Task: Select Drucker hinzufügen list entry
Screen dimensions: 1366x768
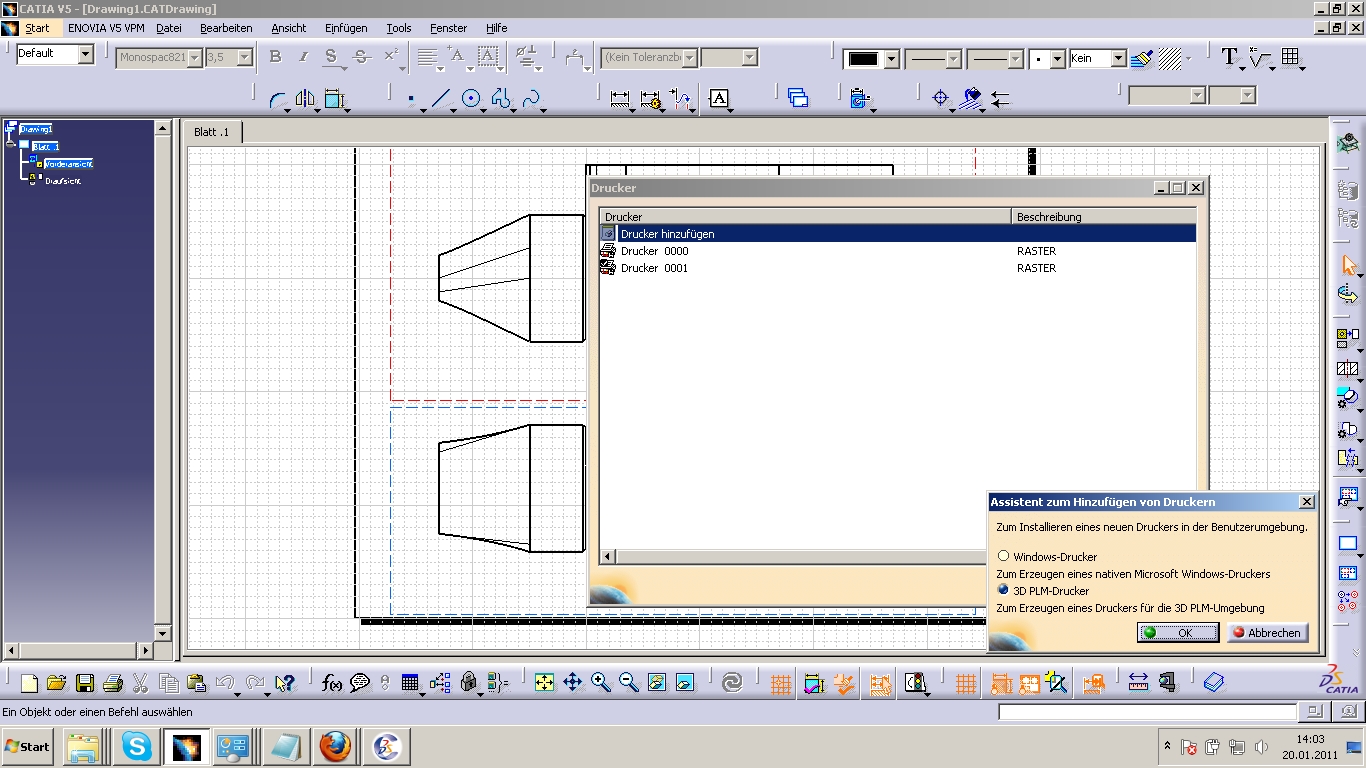Action: click(x=897, y=234)
